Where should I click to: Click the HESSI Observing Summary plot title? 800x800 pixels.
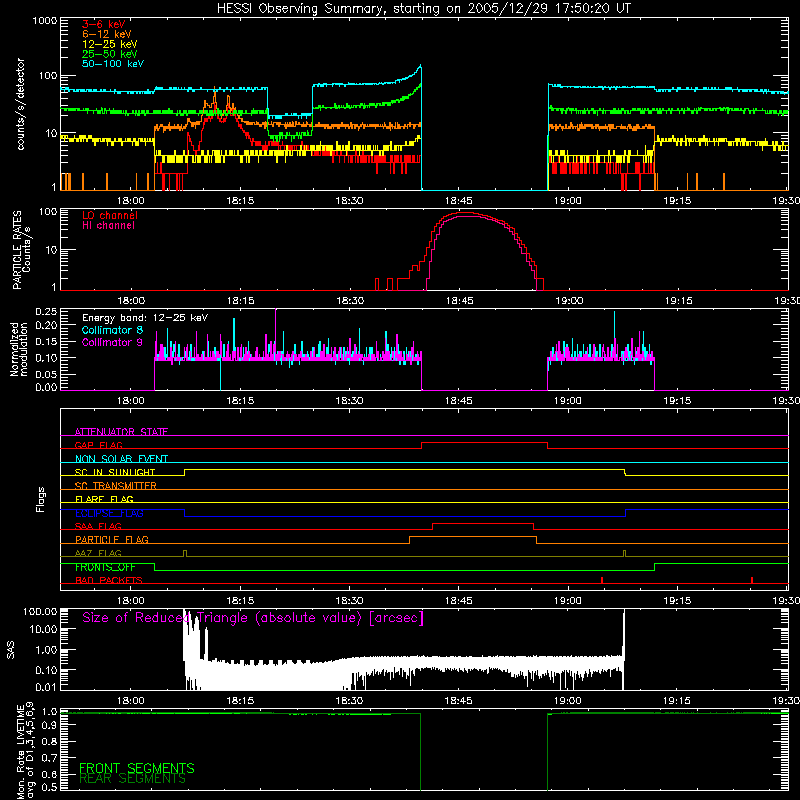[424, 9]
